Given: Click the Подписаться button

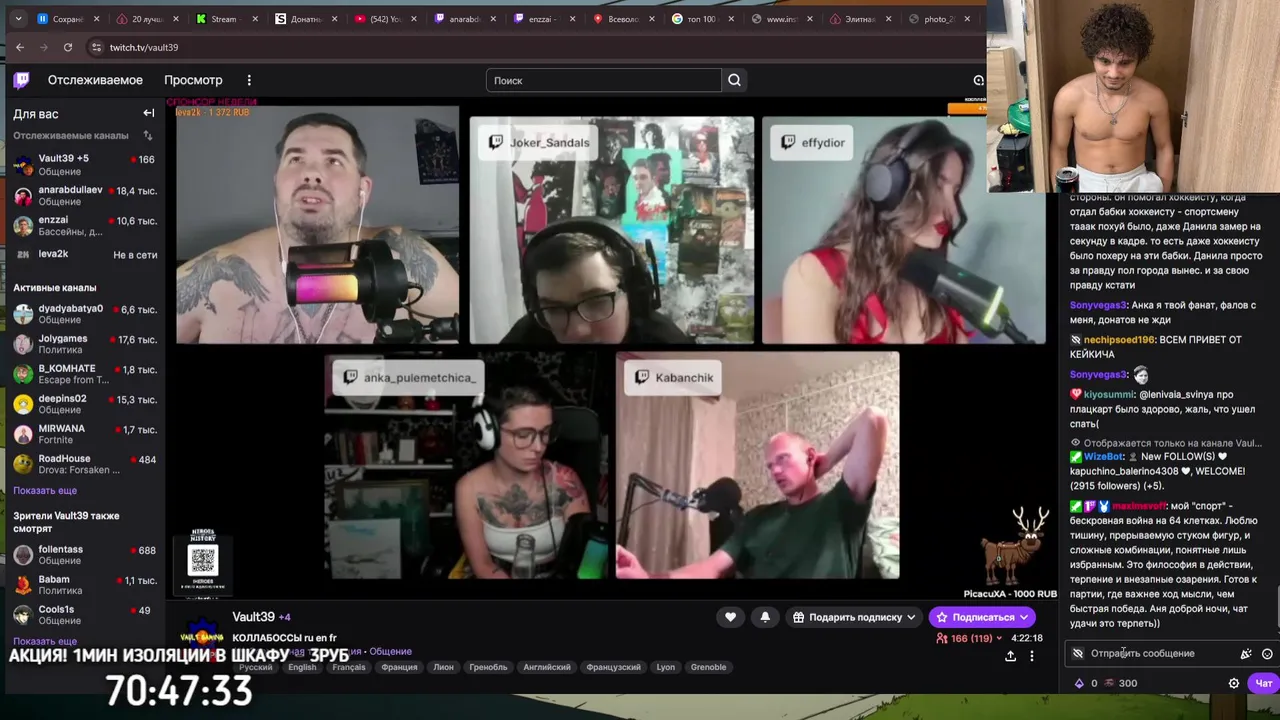Looking at the screenshot, I should click(983, 617).
